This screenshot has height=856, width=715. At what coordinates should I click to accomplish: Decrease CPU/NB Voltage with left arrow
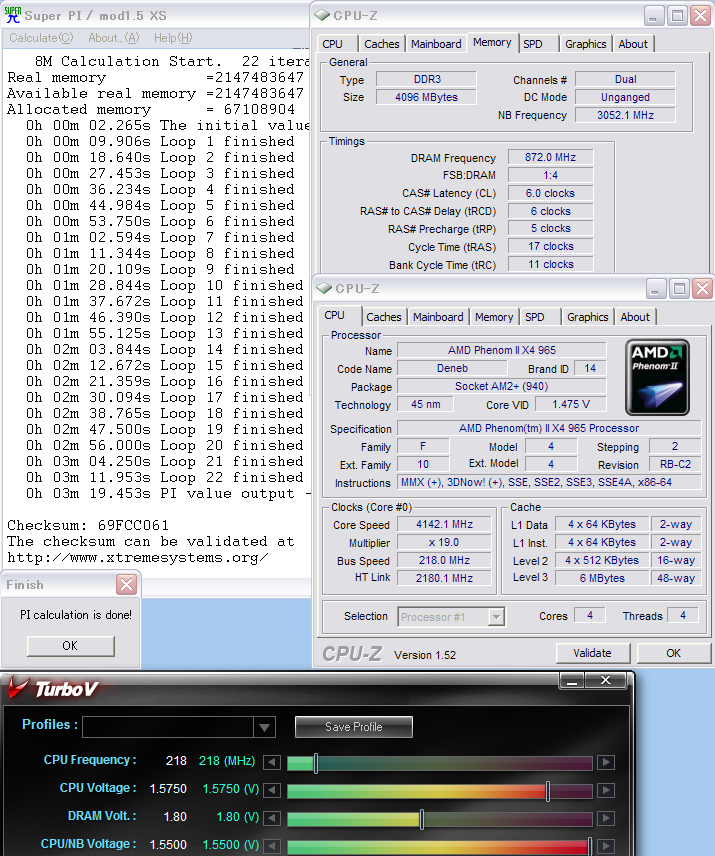272,846
